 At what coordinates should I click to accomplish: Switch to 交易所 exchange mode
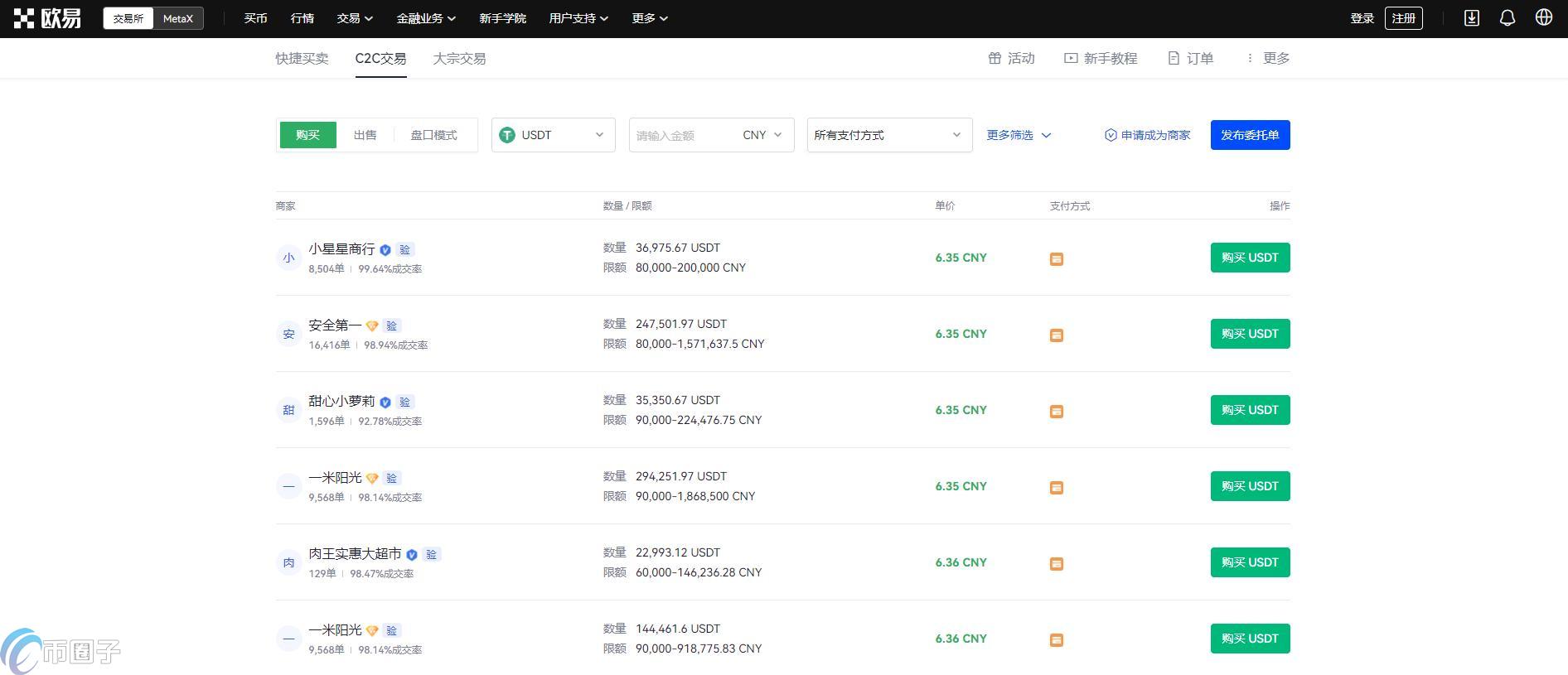pyautogui.click(x=128, y=18)
